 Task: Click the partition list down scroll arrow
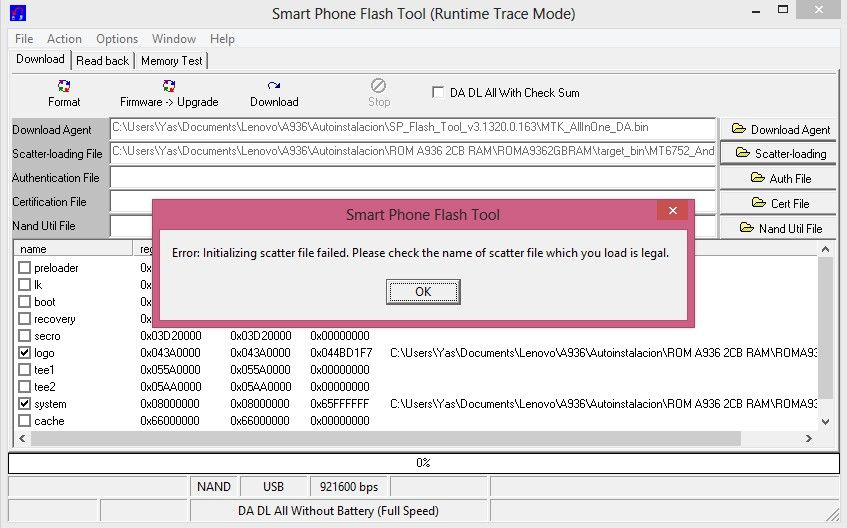[x=825, y=421]
